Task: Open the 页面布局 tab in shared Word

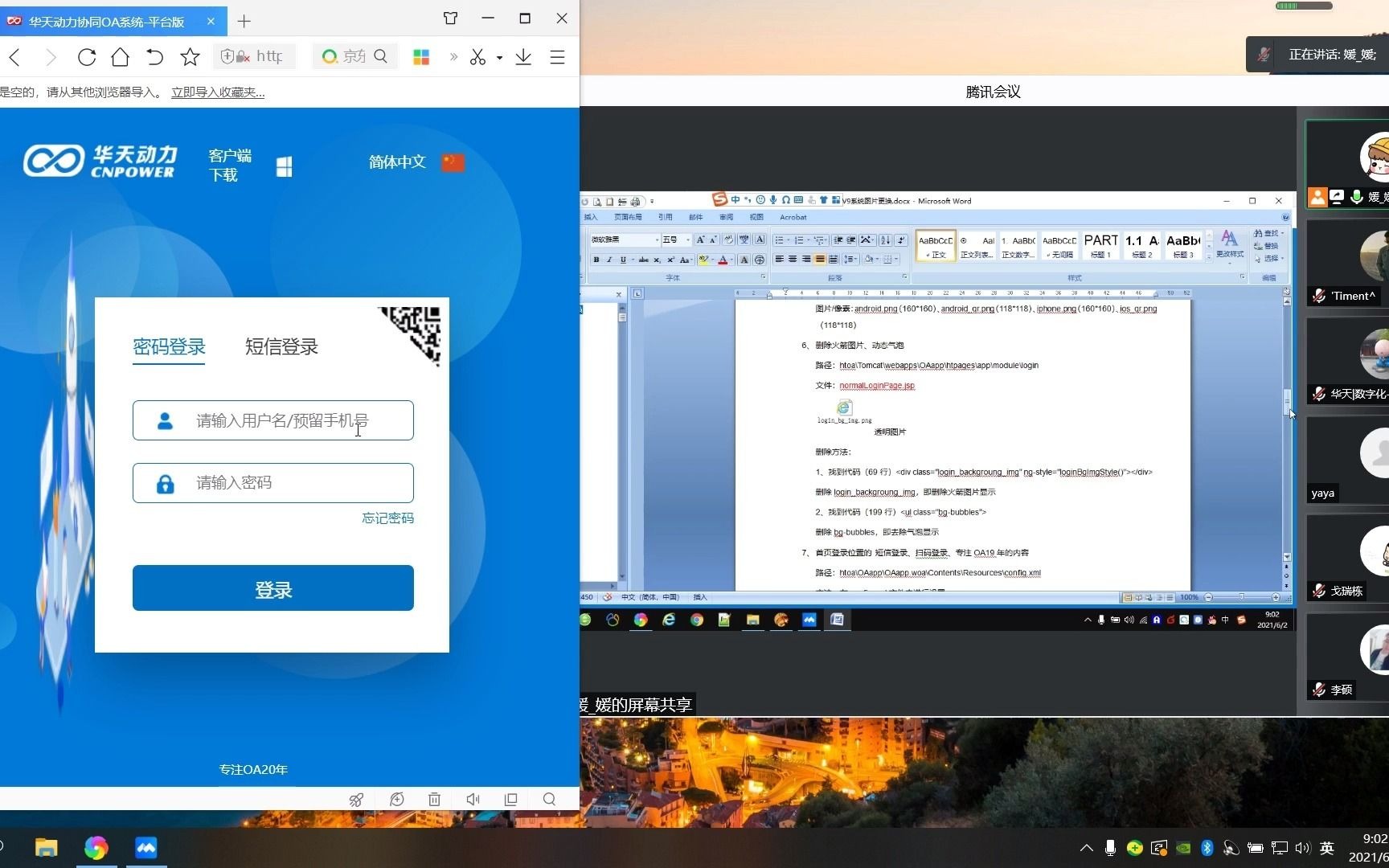Action: point(628,217)
